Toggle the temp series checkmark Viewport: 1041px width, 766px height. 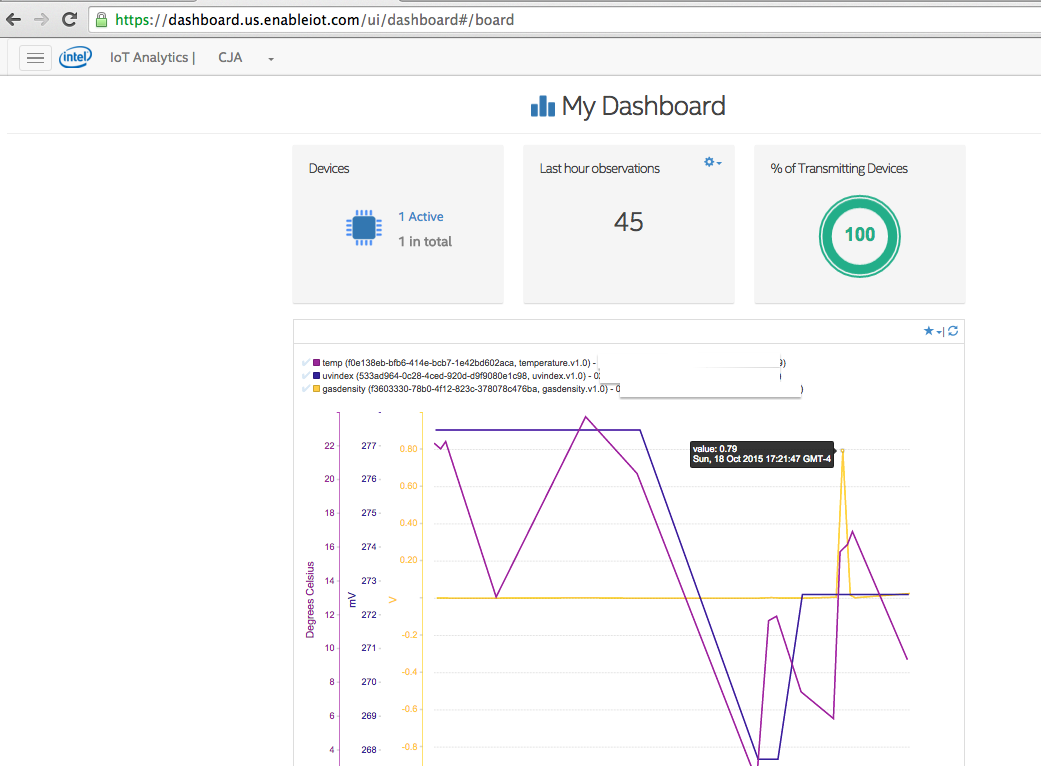pyautogui.click(x=306, y=362)
